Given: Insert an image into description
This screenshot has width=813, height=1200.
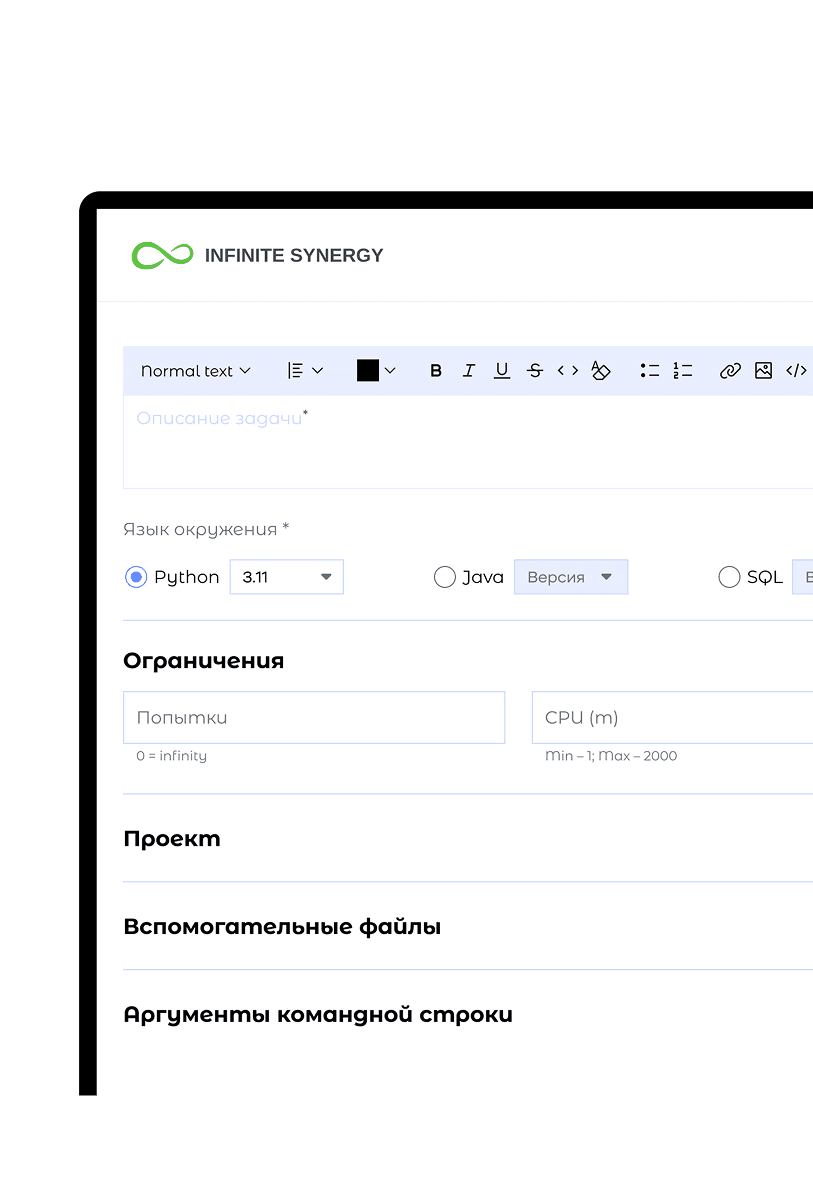Looking at the screenshot, I should point(763,371).
